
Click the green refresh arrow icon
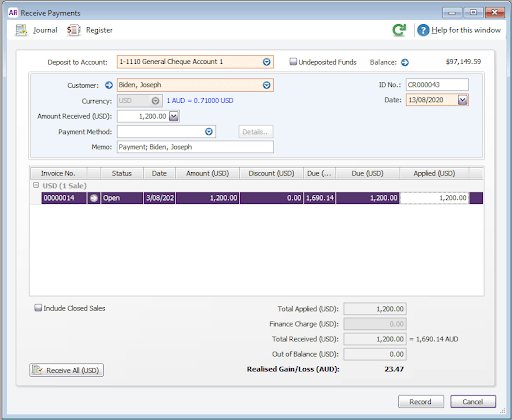pyautogui.click(x=399, y=30)
